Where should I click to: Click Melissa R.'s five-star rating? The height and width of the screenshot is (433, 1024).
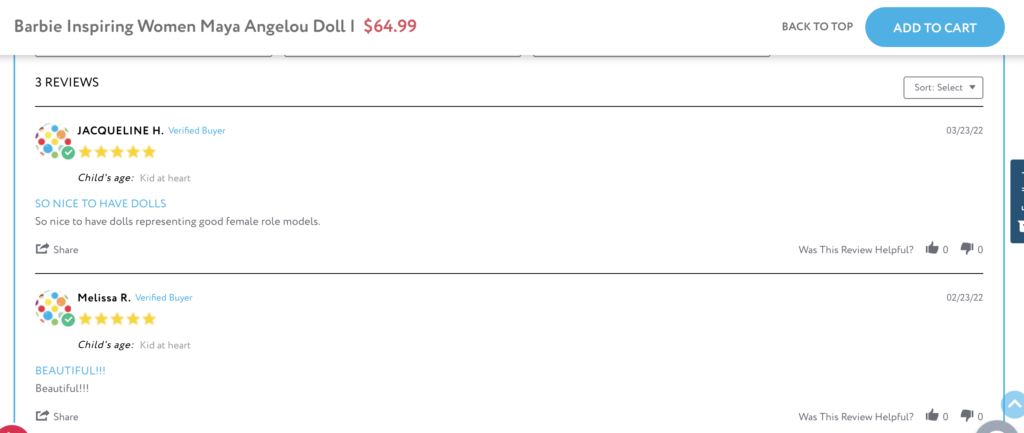(118, 319)
